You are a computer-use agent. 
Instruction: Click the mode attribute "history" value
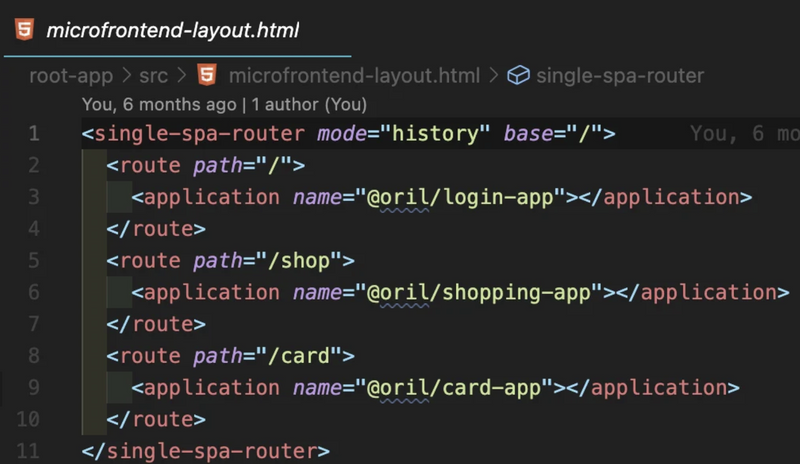point(435,134)
